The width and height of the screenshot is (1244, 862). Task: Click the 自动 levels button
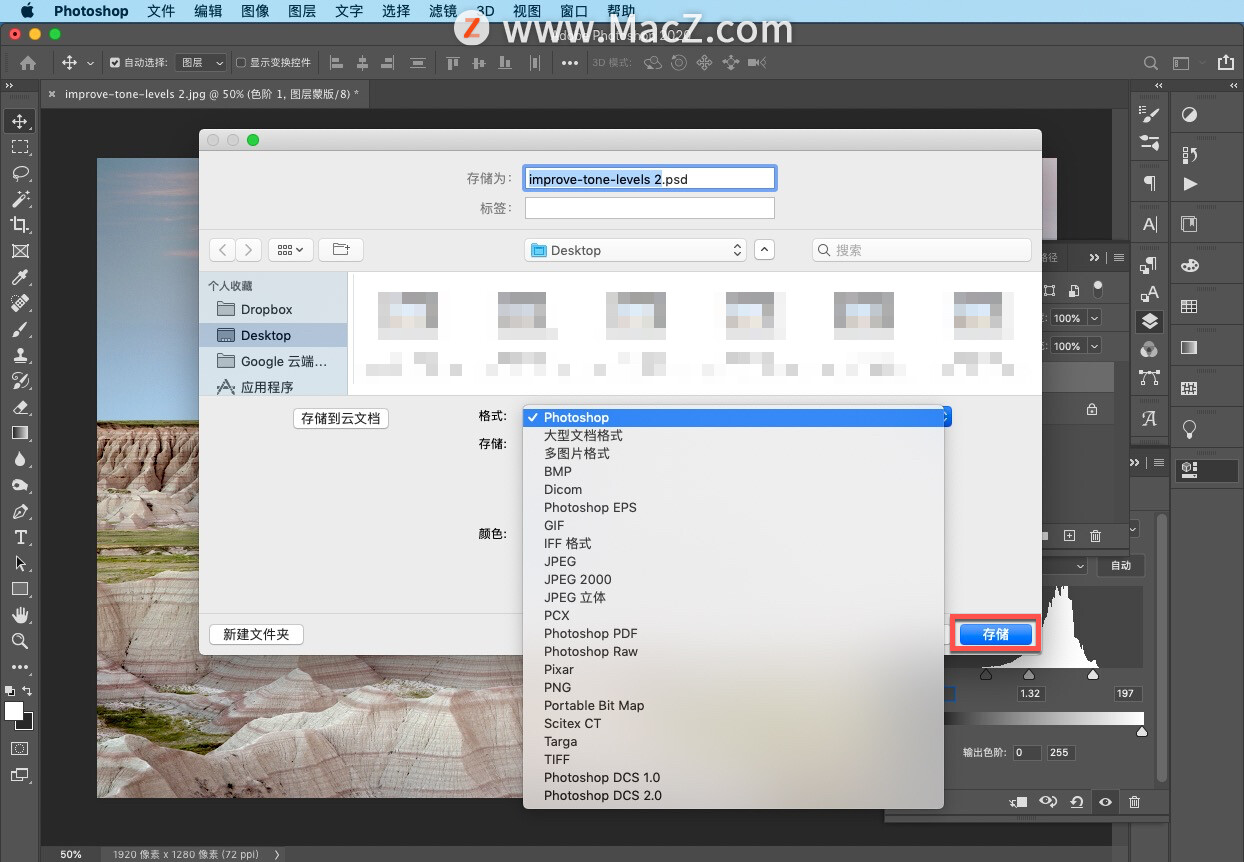click(x=1121, y=565)
